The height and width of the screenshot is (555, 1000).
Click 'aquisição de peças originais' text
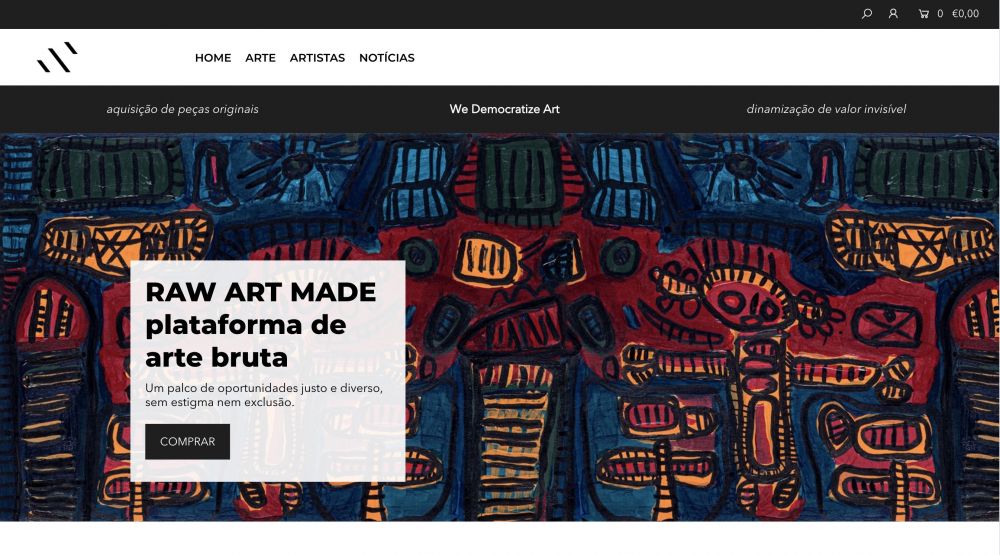click(x=182, y=109)
